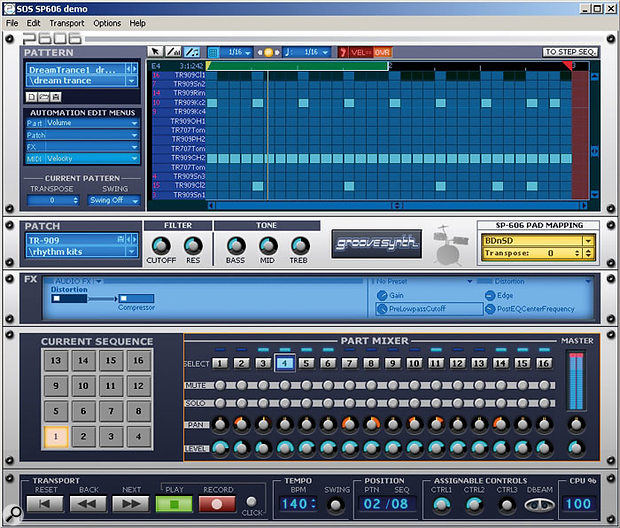620x528 pixels.
Task: Open the No Preset FX dropdown
Action: (469, 281)
